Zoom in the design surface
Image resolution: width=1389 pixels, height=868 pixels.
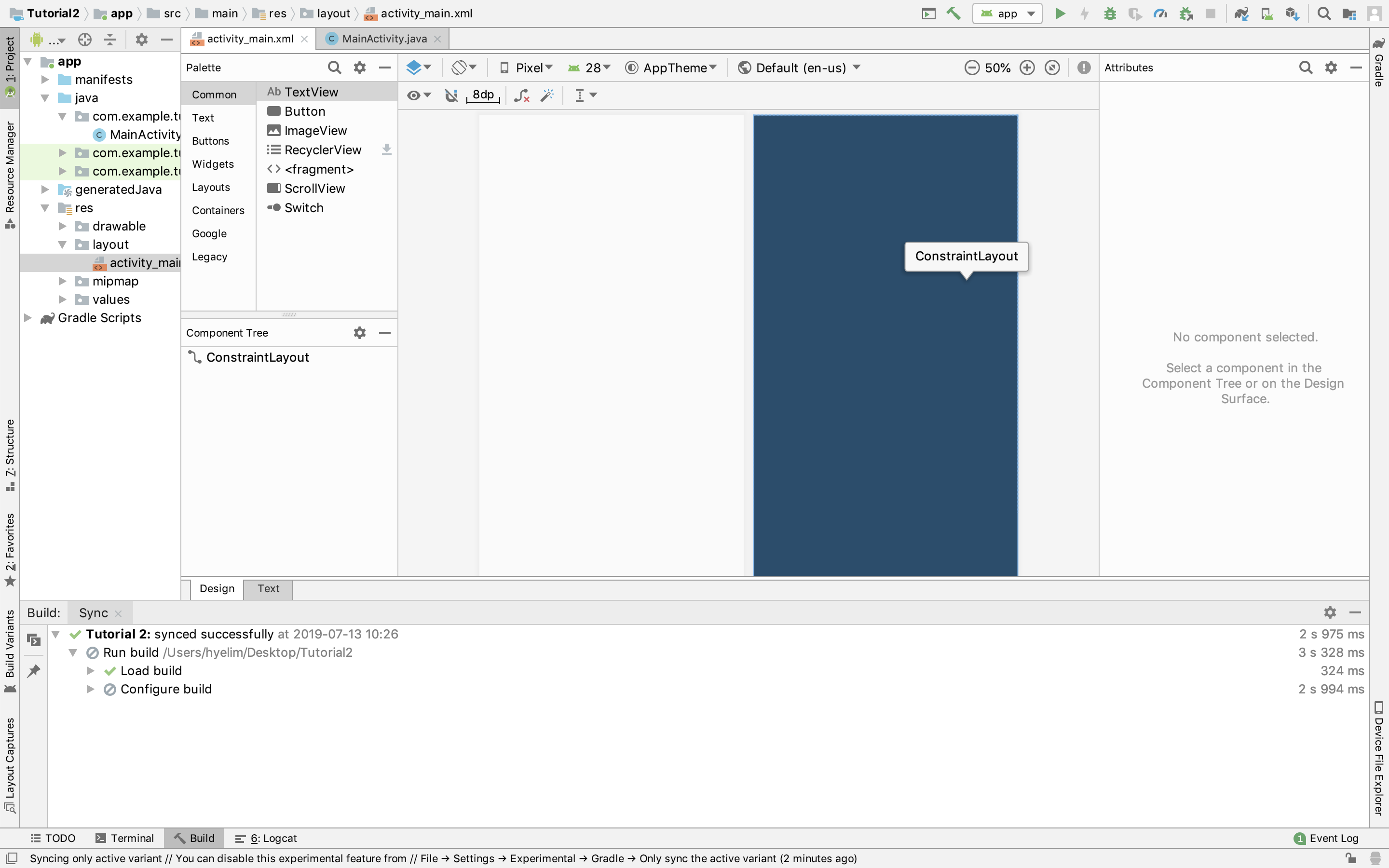[1027, 68]
